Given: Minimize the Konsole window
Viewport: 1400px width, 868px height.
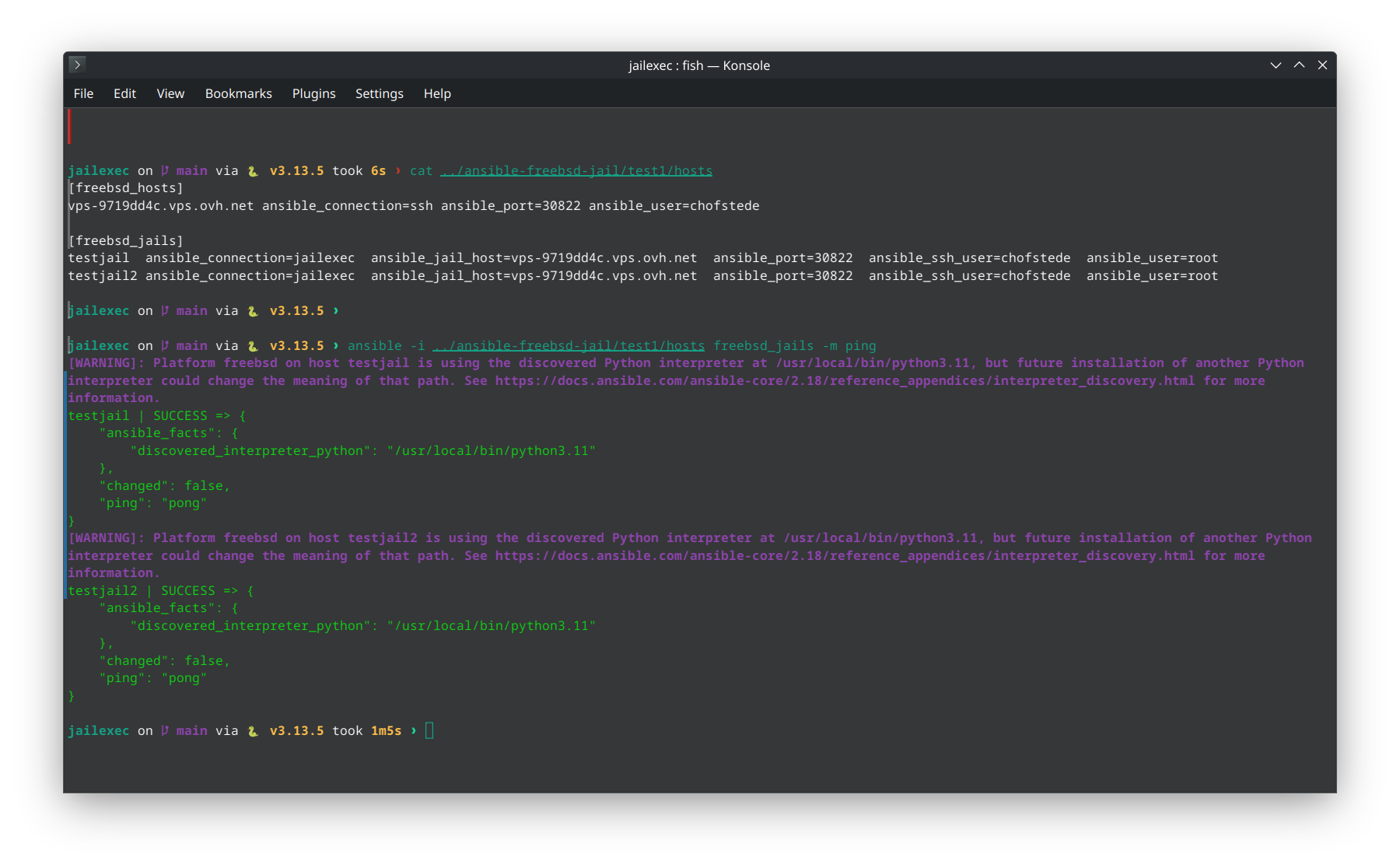Looking at the screenshot, I should pos(1276,65).
